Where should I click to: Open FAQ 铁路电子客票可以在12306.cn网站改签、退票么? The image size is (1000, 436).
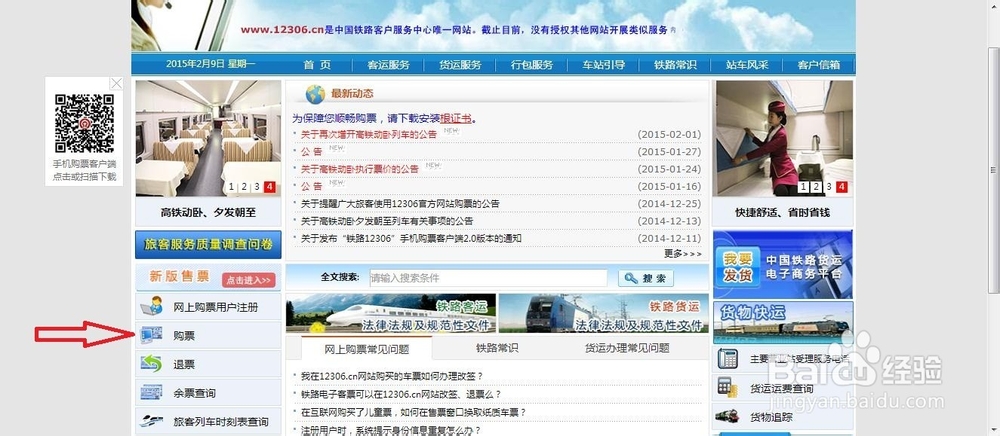(x=401, y=394)
